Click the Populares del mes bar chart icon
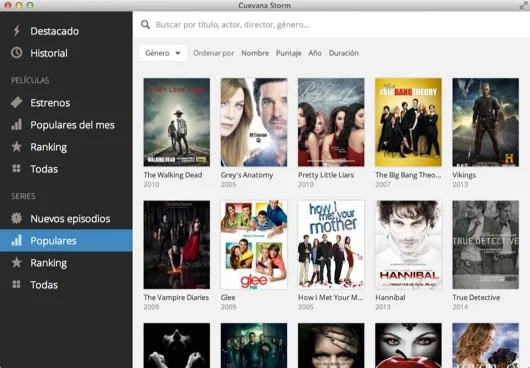530x368 pixels. pyautogui.click(x=16, y=125)
